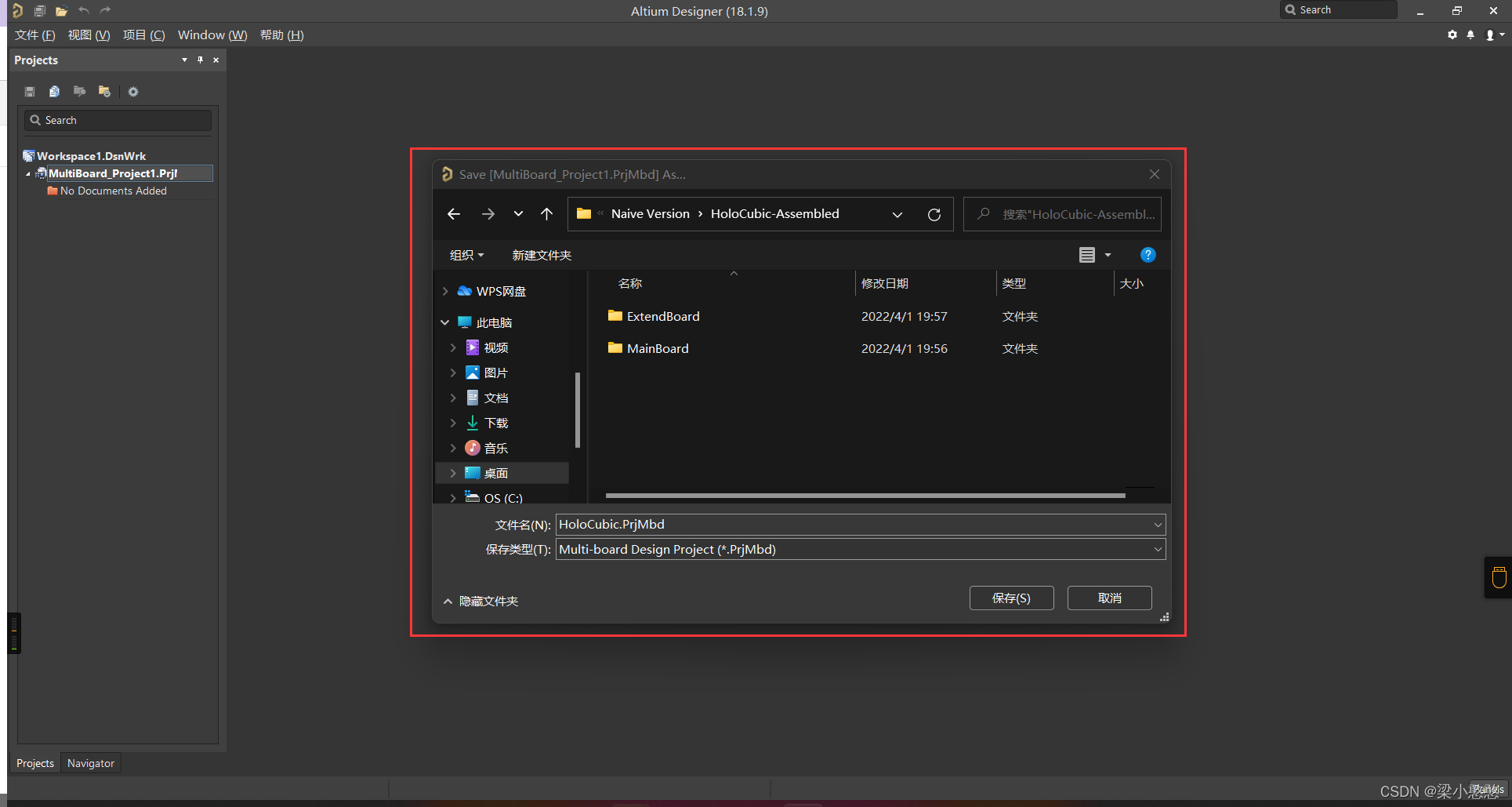Click the horizontal scrollbar in file list
Viewport: 1512px width, 807px height.
(x=865, y=496)
